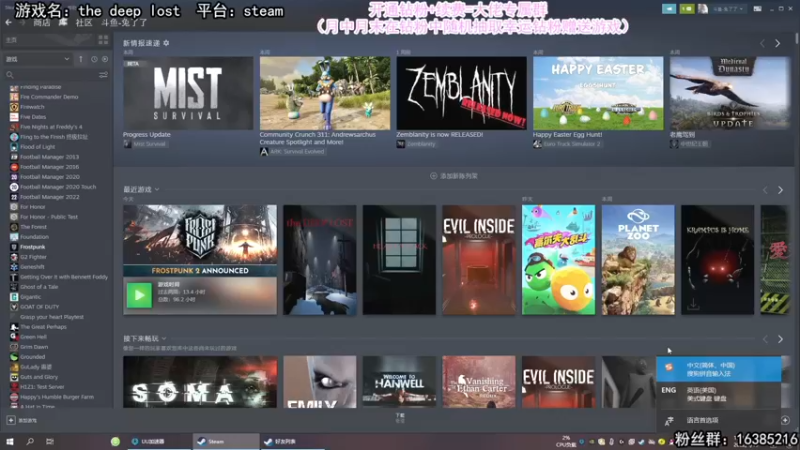Select Grounded in game list
The image size is (800, 450).
33,357
